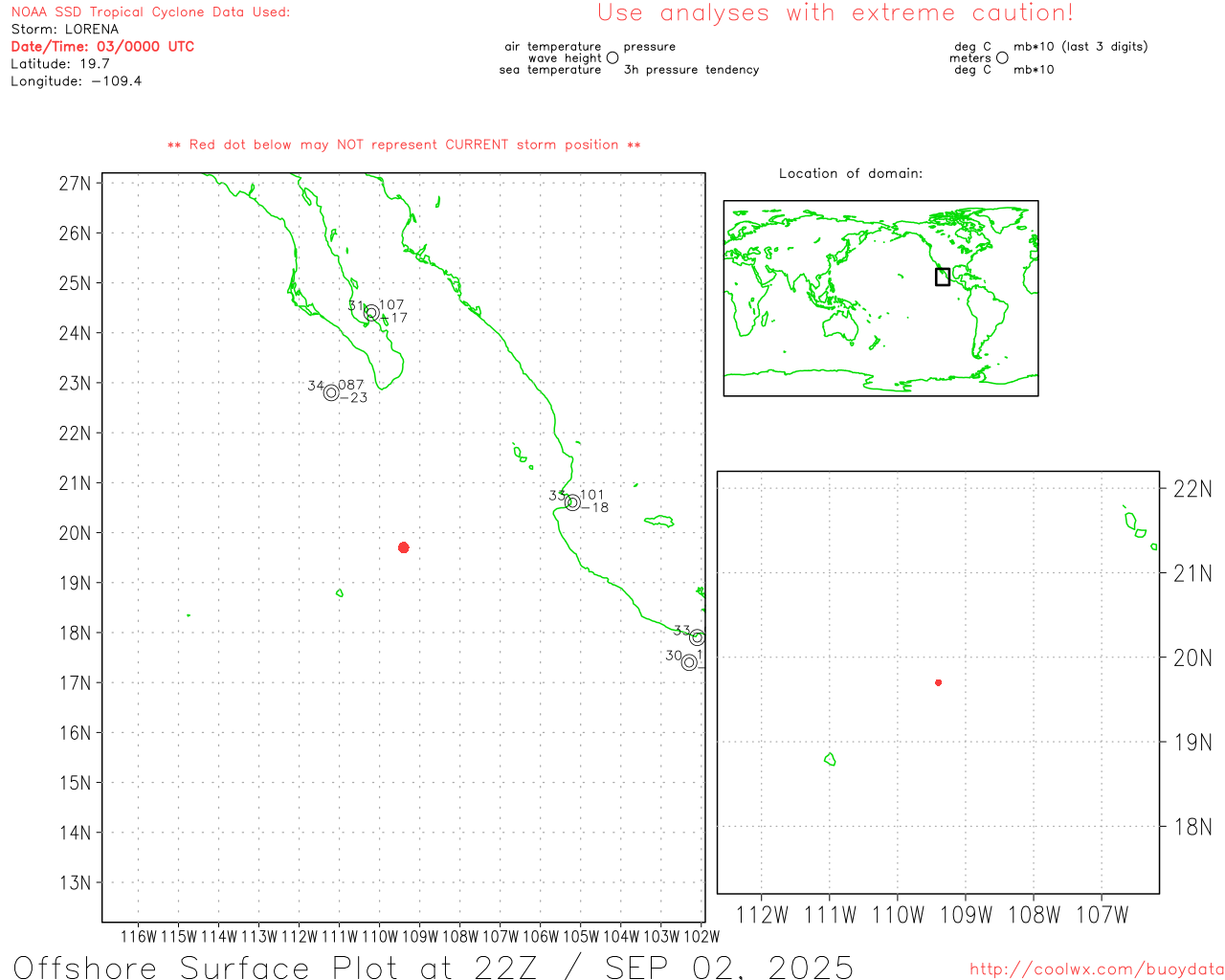
Task: Click the 'Use analyses with extreme caution!' warning
Action: 835,13
